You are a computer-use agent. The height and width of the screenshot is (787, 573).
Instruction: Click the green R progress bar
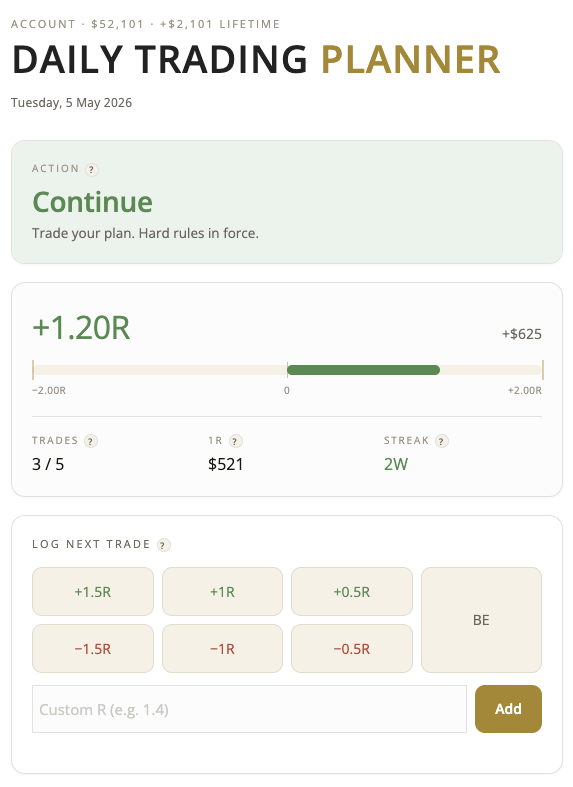coord(363,370)
